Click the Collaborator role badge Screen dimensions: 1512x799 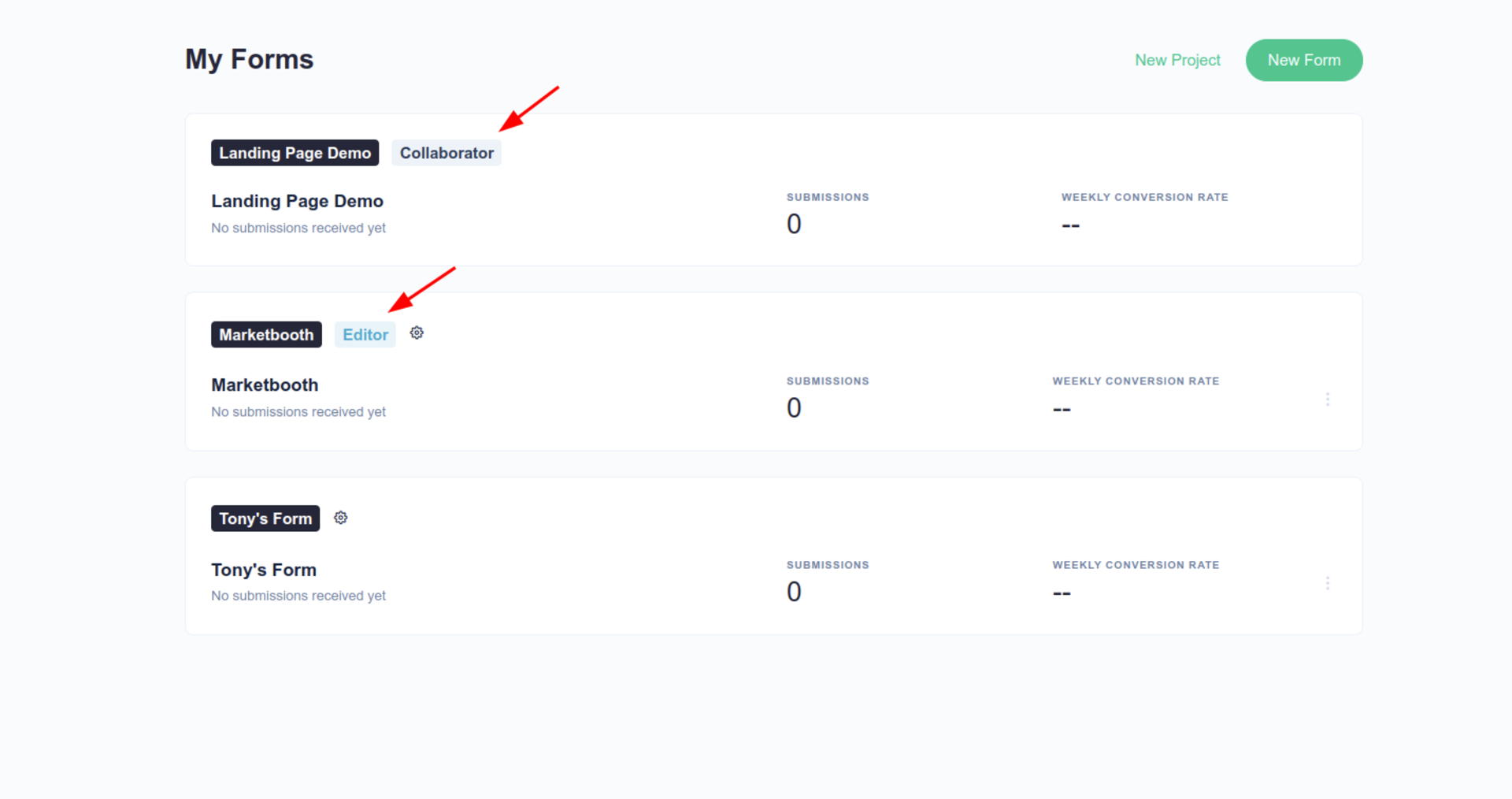(447, 153)
